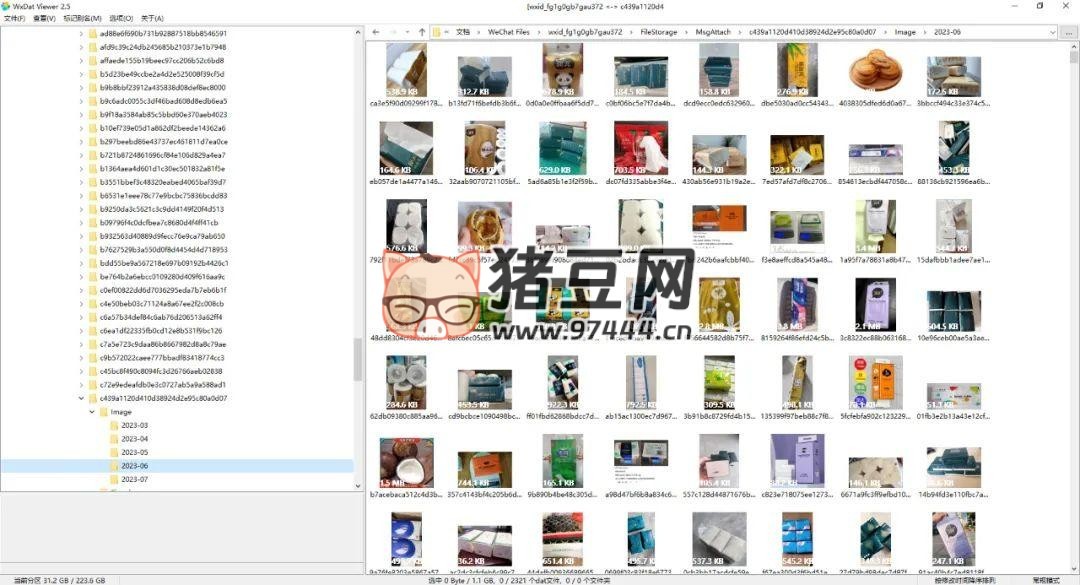Open the 关于(A) menu

tap(152, 18)
